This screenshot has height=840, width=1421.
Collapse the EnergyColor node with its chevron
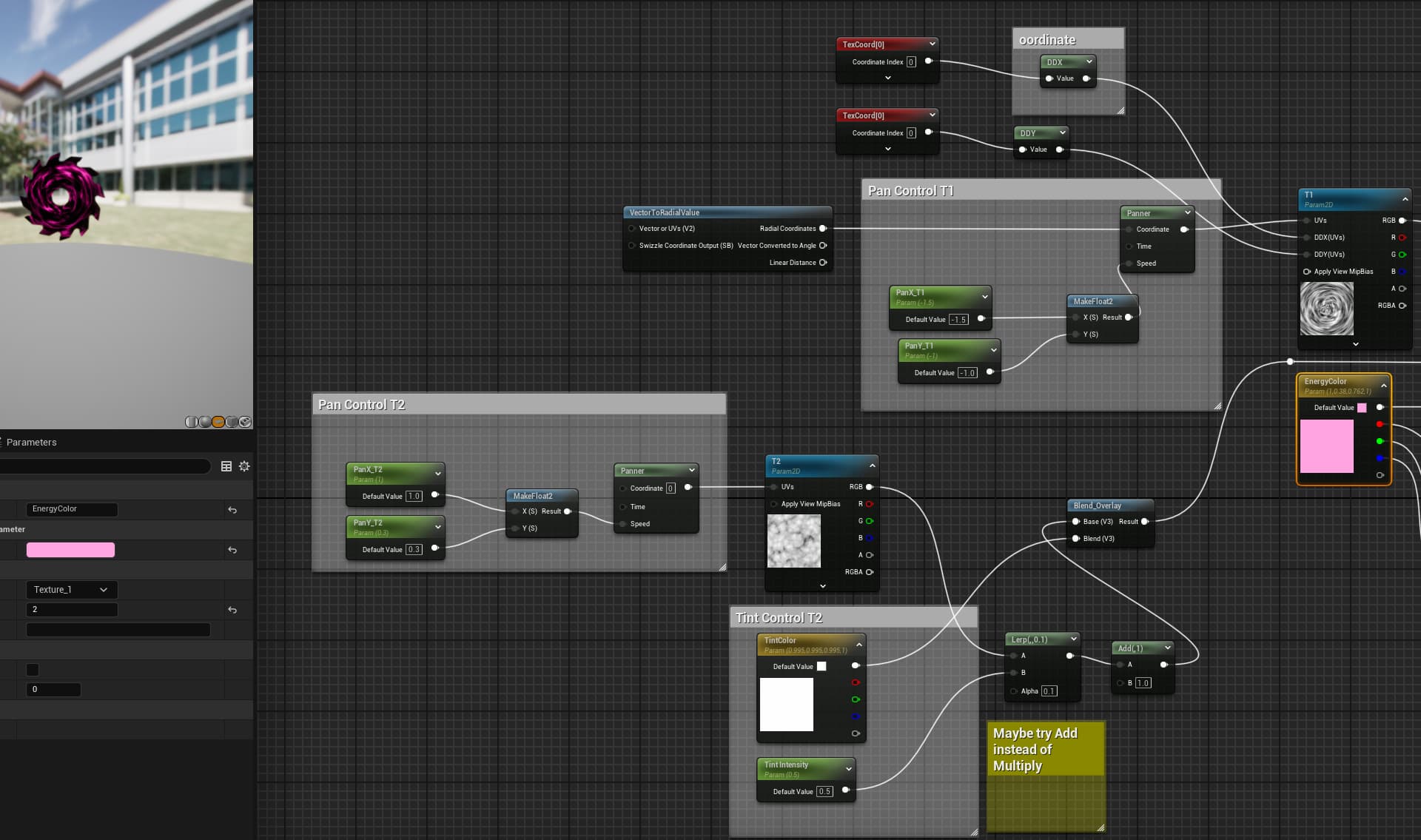click(x=1383, y=386)
